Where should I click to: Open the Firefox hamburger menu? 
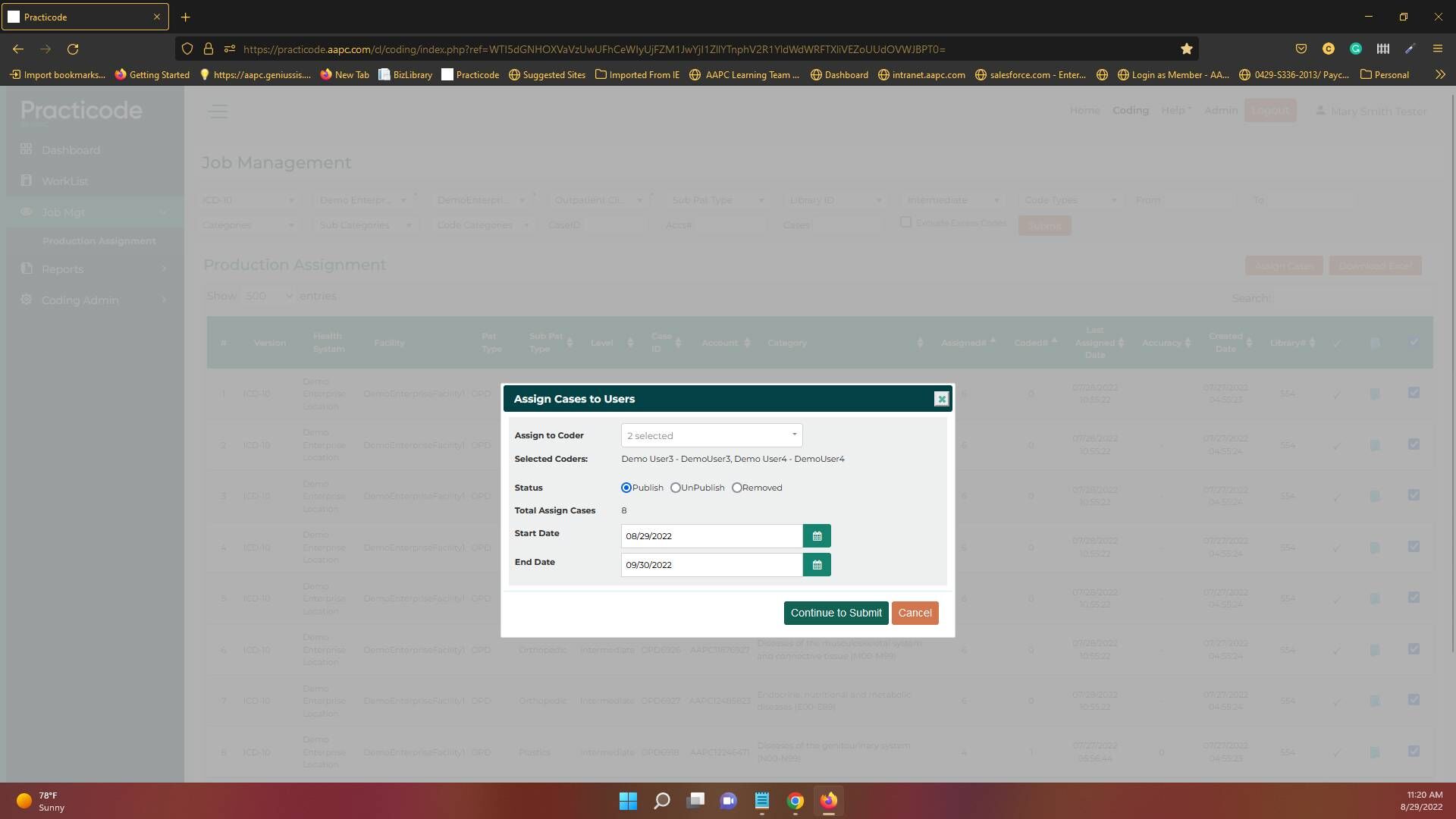[x=1437, y=49]
